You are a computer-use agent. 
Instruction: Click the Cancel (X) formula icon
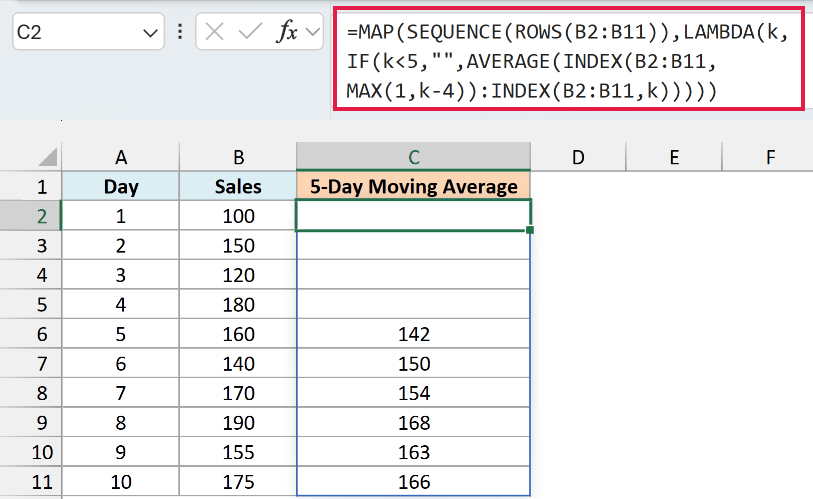pyautogui.click(x=214, y=32)
